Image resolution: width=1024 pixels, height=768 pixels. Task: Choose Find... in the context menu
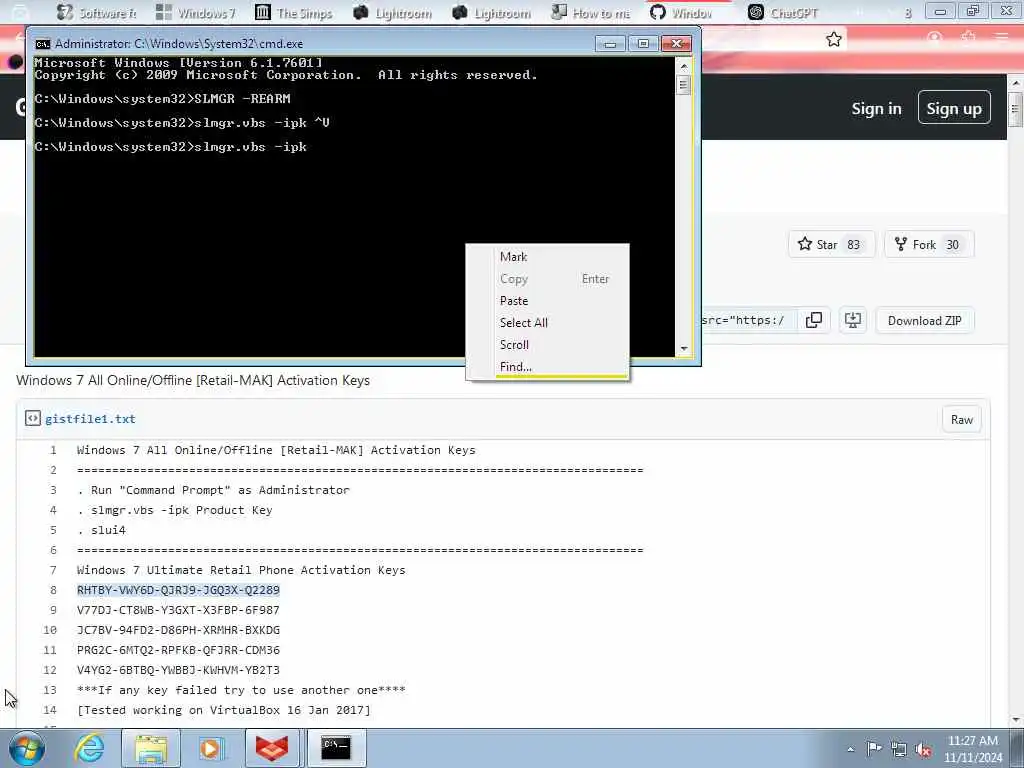coord(515,366)
